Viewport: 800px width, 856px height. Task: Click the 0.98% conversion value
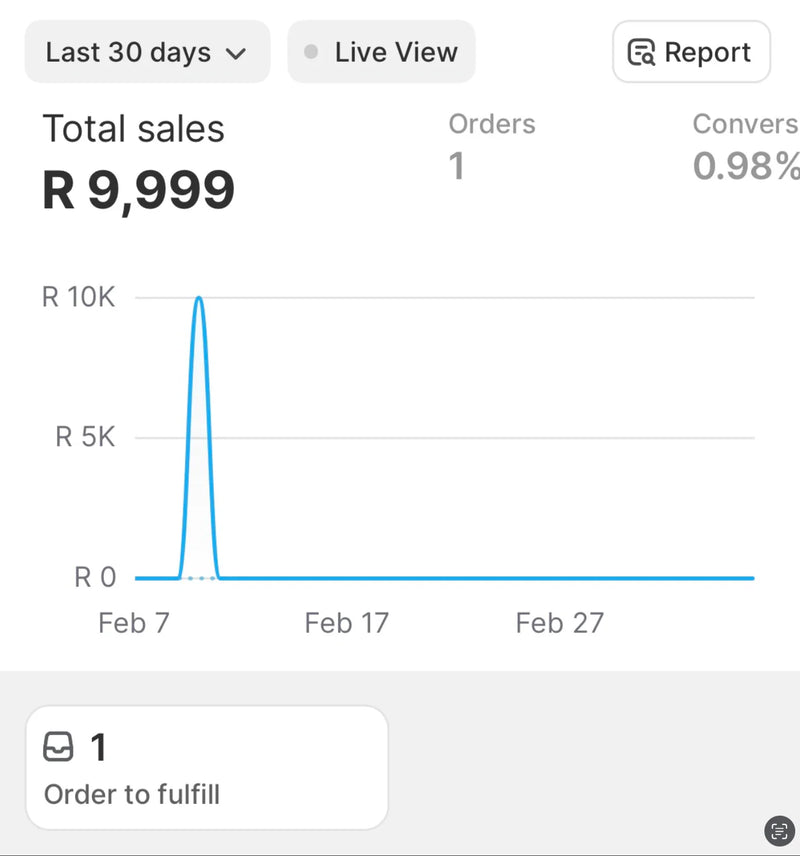tap(746, 166)
